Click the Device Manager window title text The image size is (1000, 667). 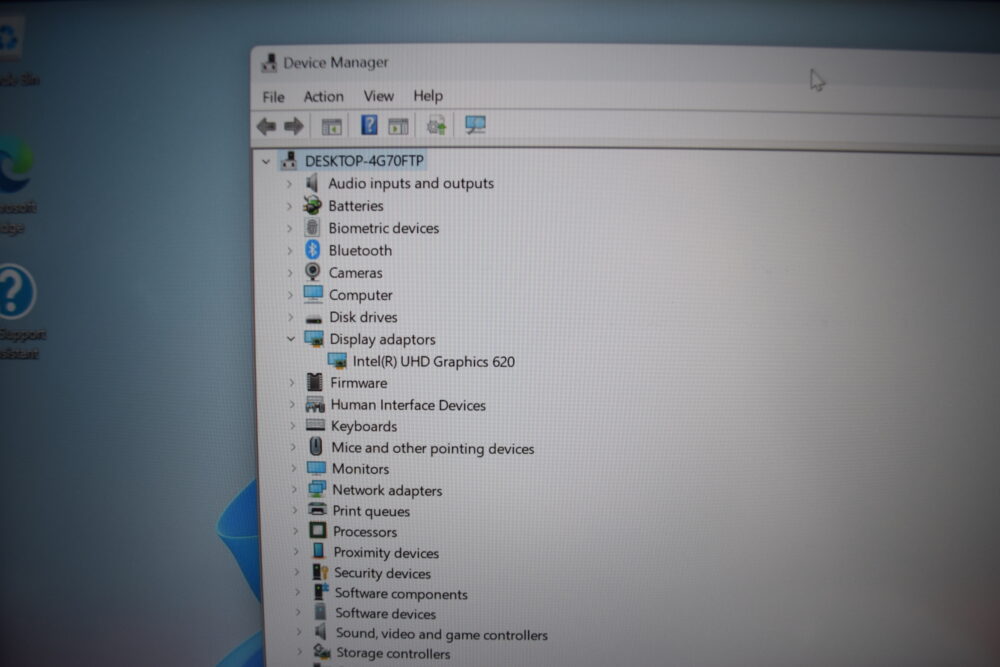[335, 62]
